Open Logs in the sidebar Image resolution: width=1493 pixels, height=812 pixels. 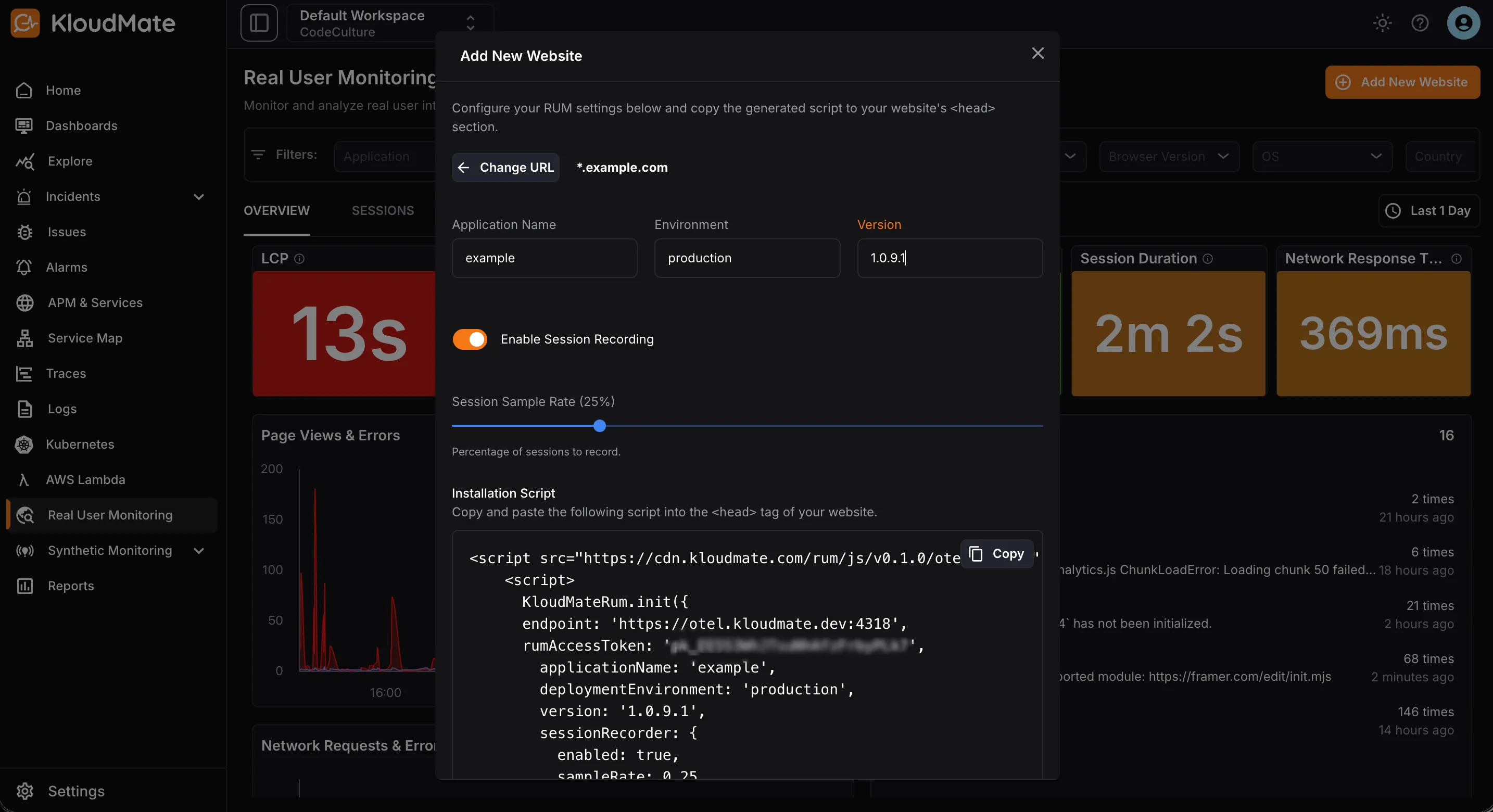click(x=111, y=409)
